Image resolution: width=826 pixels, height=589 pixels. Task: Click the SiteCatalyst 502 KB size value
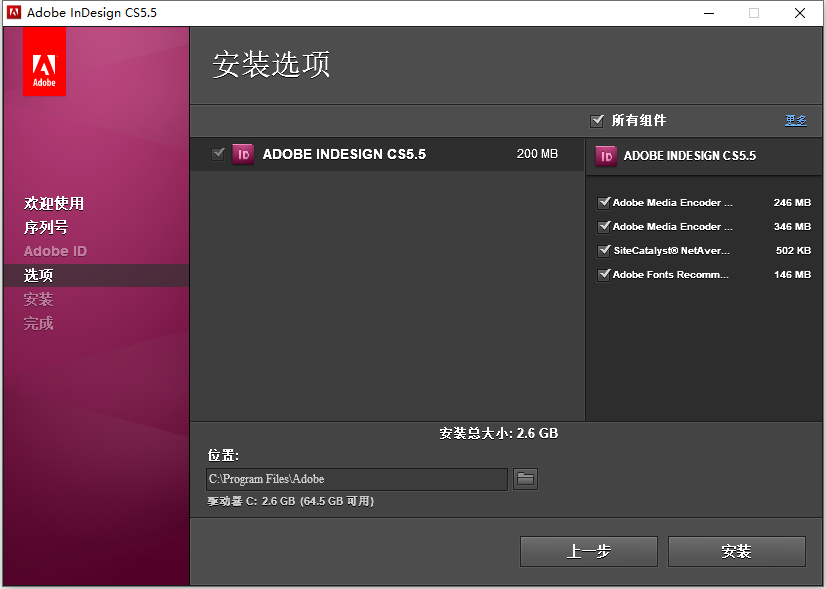coord(793,251)
